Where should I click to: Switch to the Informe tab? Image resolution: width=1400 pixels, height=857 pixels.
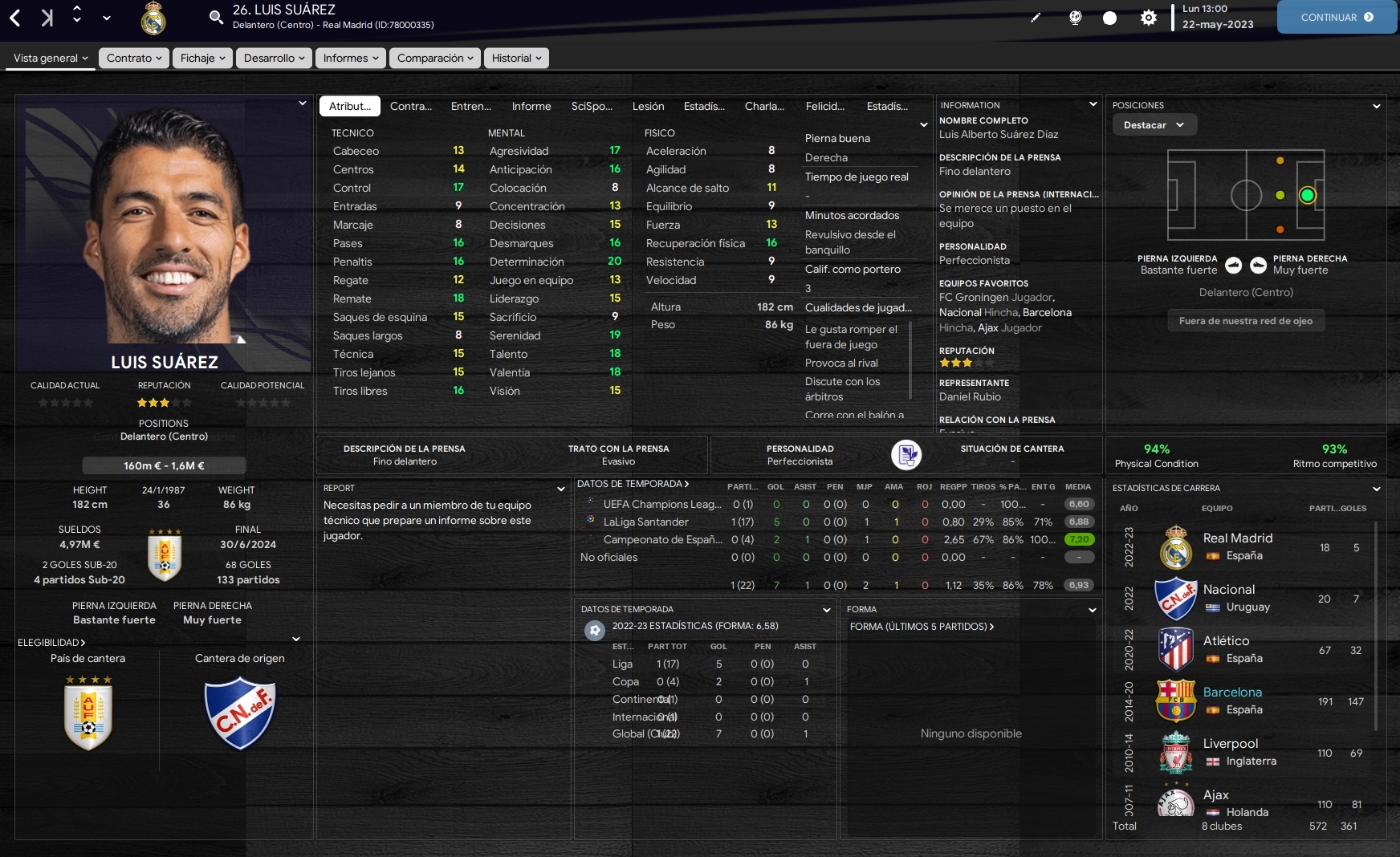[x=531, y=106]
